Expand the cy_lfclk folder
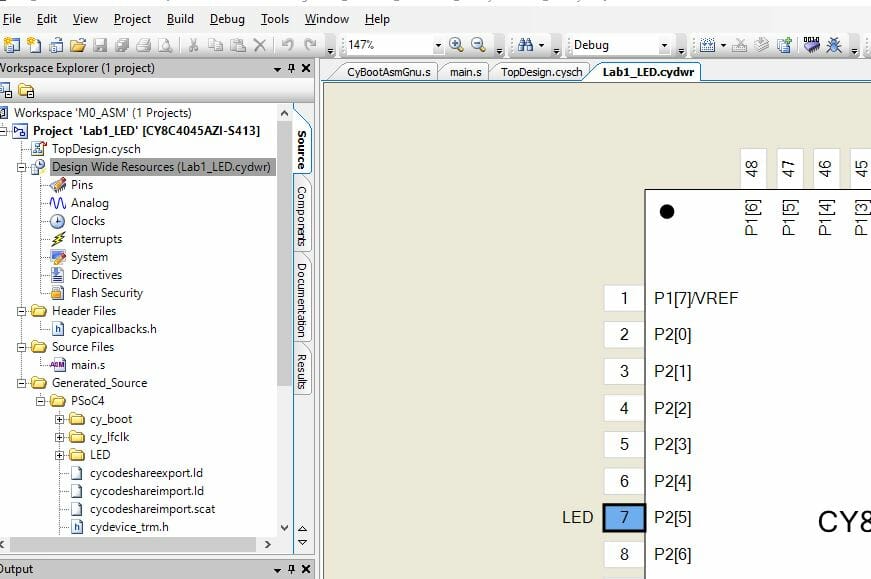The width and height of the screenshot is (871, 579). 59,437
